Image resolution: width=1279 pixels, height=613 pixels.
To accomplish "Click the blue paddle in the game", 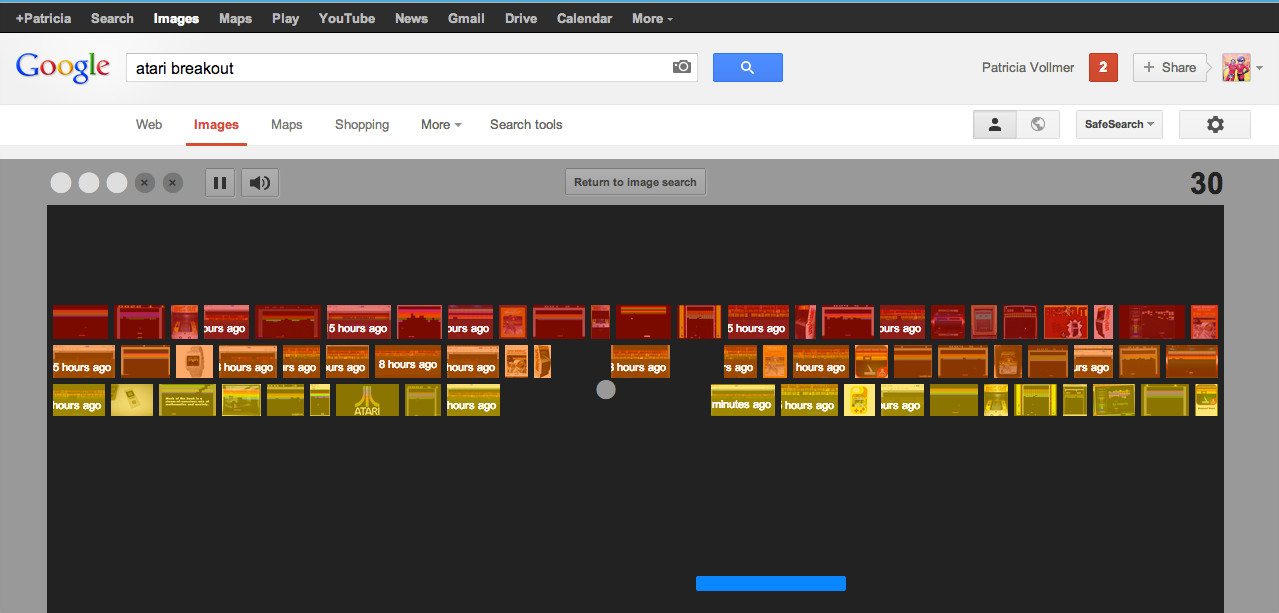I will (x=770, y=583).
